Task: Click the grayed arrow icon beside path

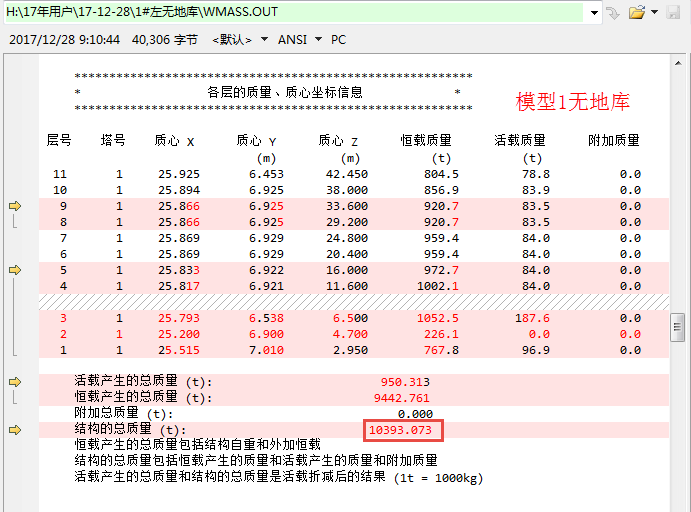Action: tap(613, 13)
